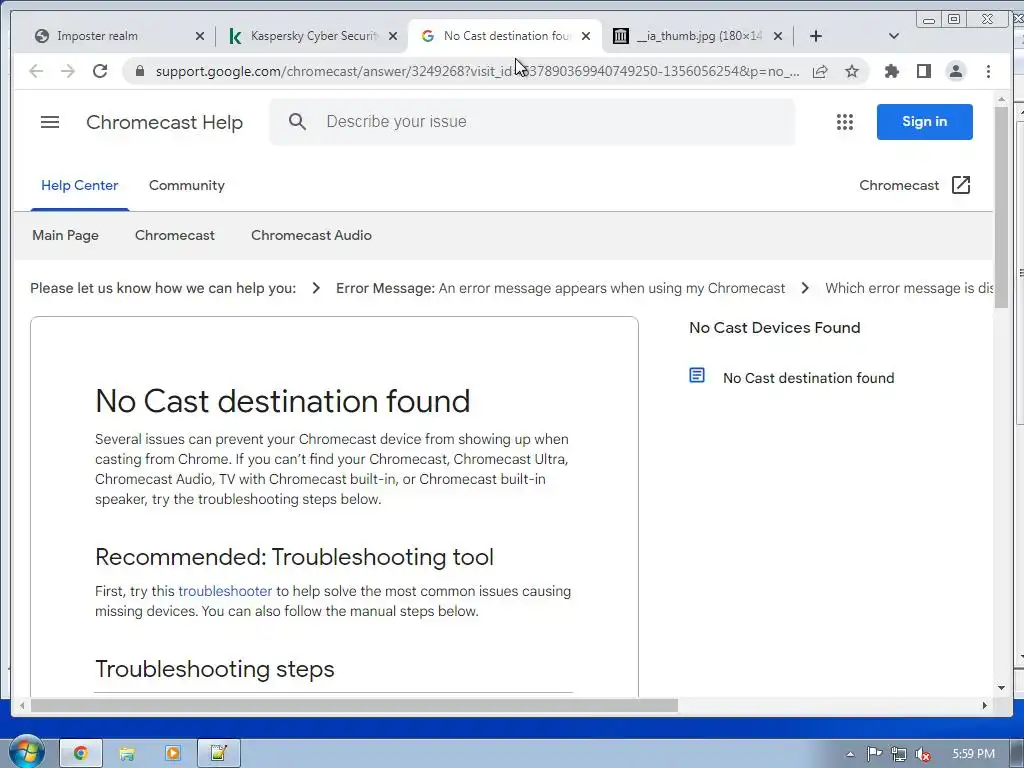
Task: Select the Community tab
Action: pos(187,185)
